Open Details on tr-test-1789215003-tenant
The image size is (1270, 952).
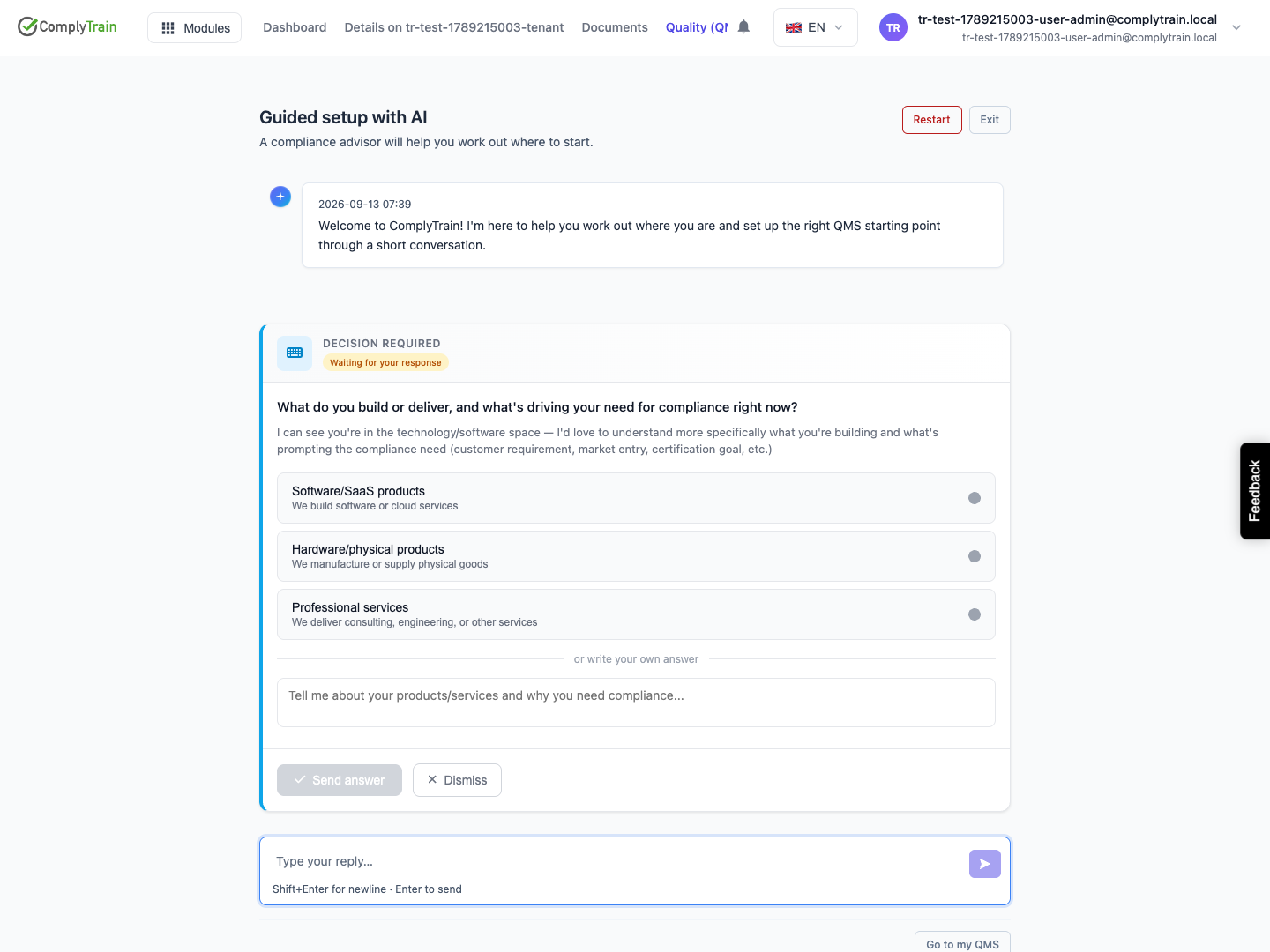coord(454,27)
